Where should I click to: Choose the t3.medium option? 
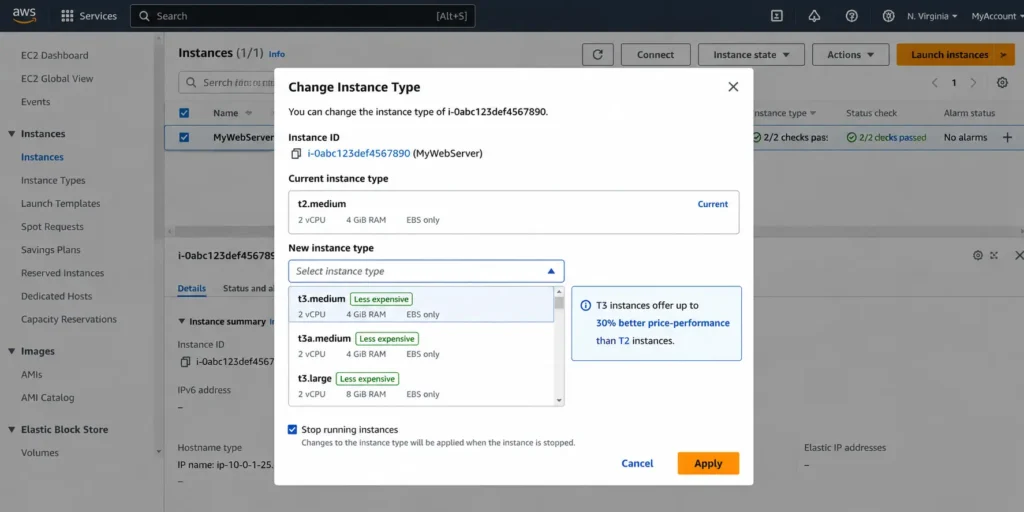click(x=421, y=306)
